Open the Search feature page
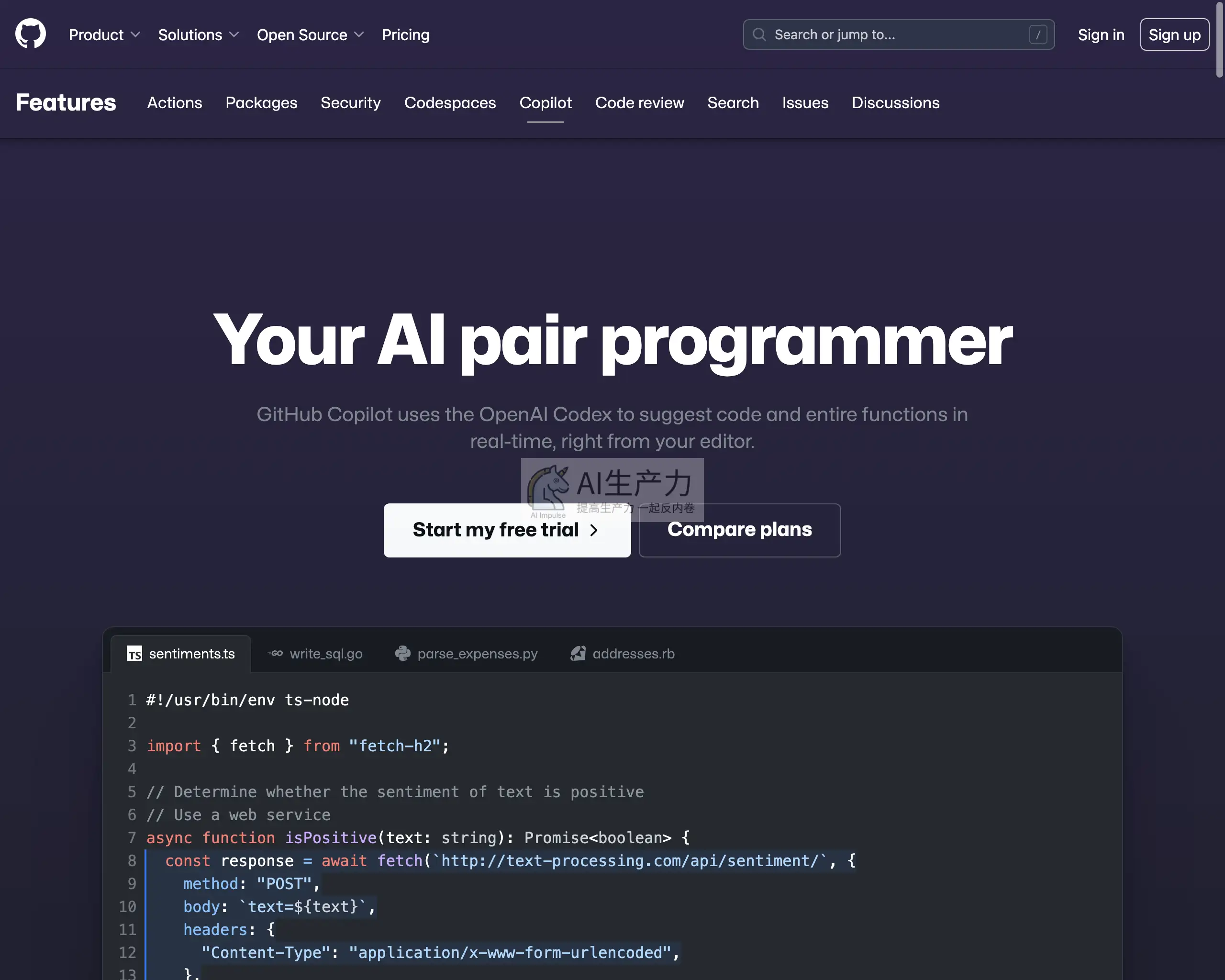This screenshot has height=980, width=1225. 733,103
